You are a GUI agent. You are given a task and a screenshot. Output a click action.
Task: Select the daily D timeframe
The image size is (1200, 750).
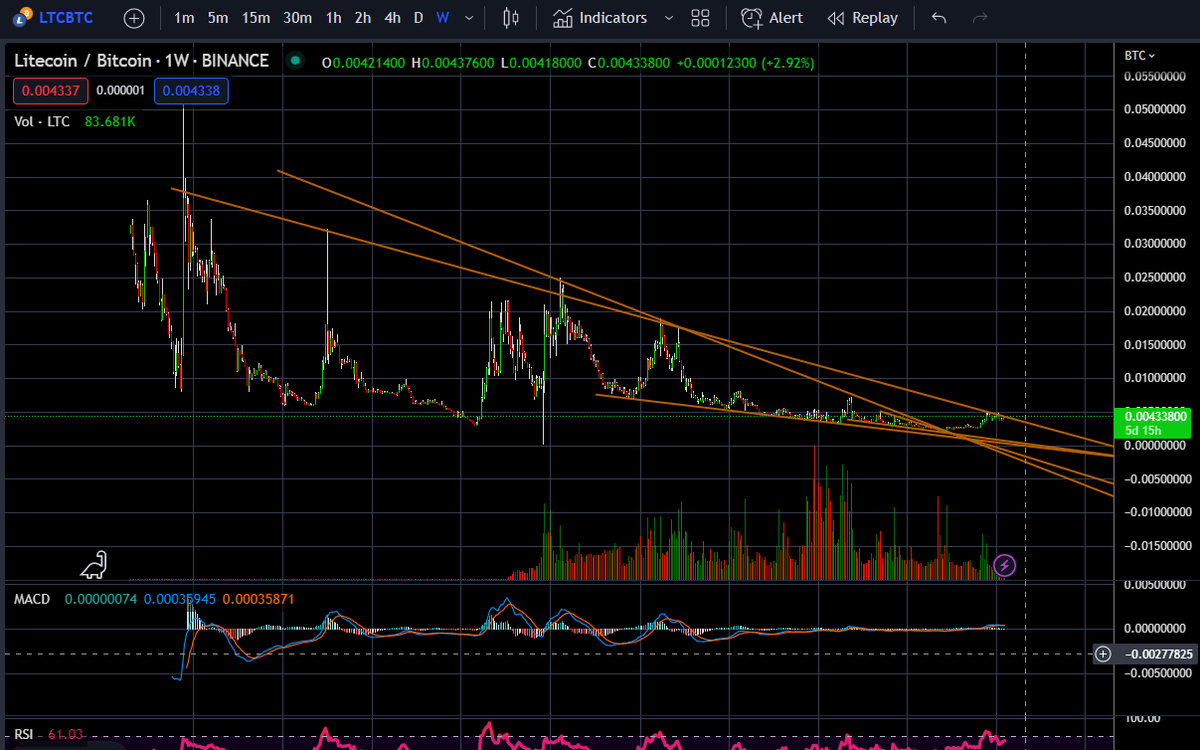pyautogui.click(x=418, y=18)
